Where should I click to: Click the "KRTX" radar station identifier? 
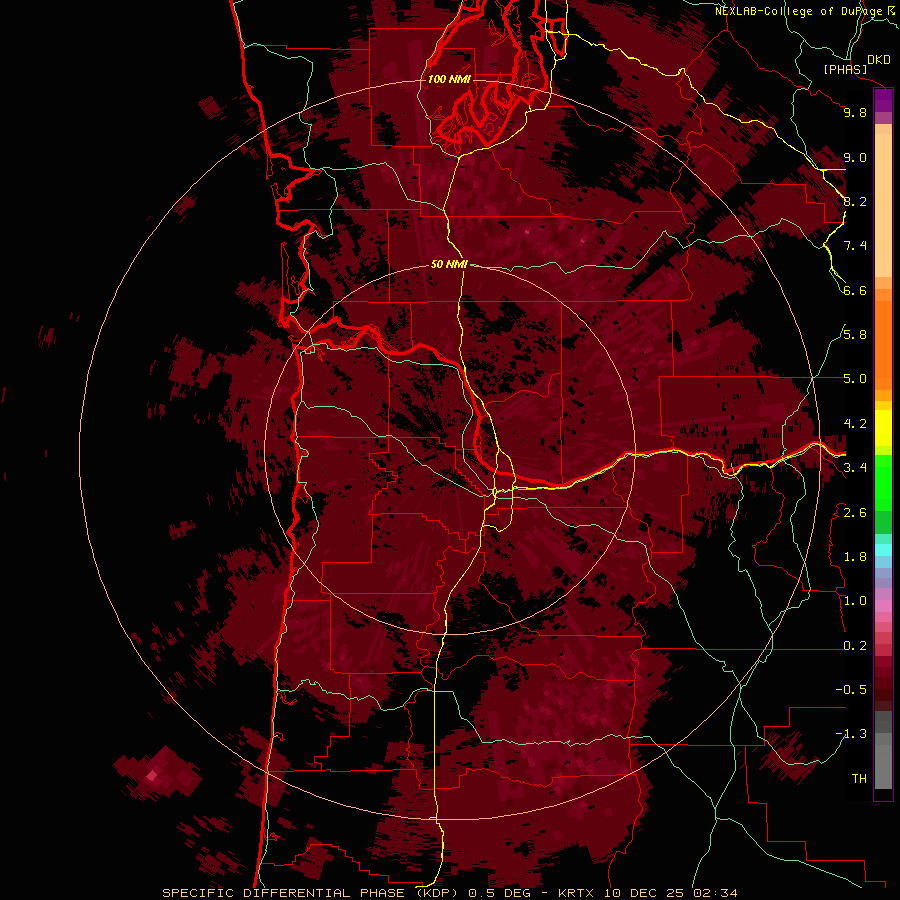point(576,893)
